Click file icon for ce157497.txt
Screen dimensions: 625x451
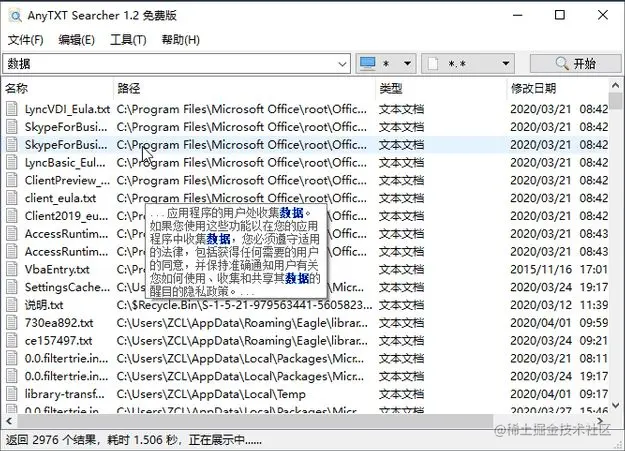coord(12,341)
